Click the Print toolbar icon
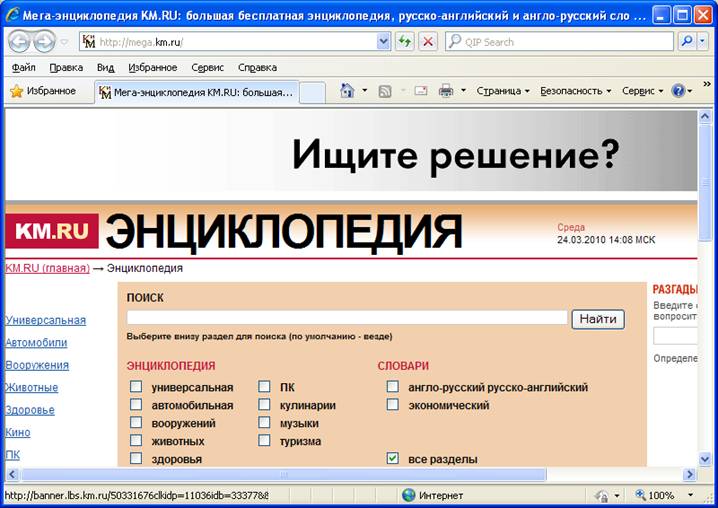Viewport: 718px width, 508px height. 446,91
